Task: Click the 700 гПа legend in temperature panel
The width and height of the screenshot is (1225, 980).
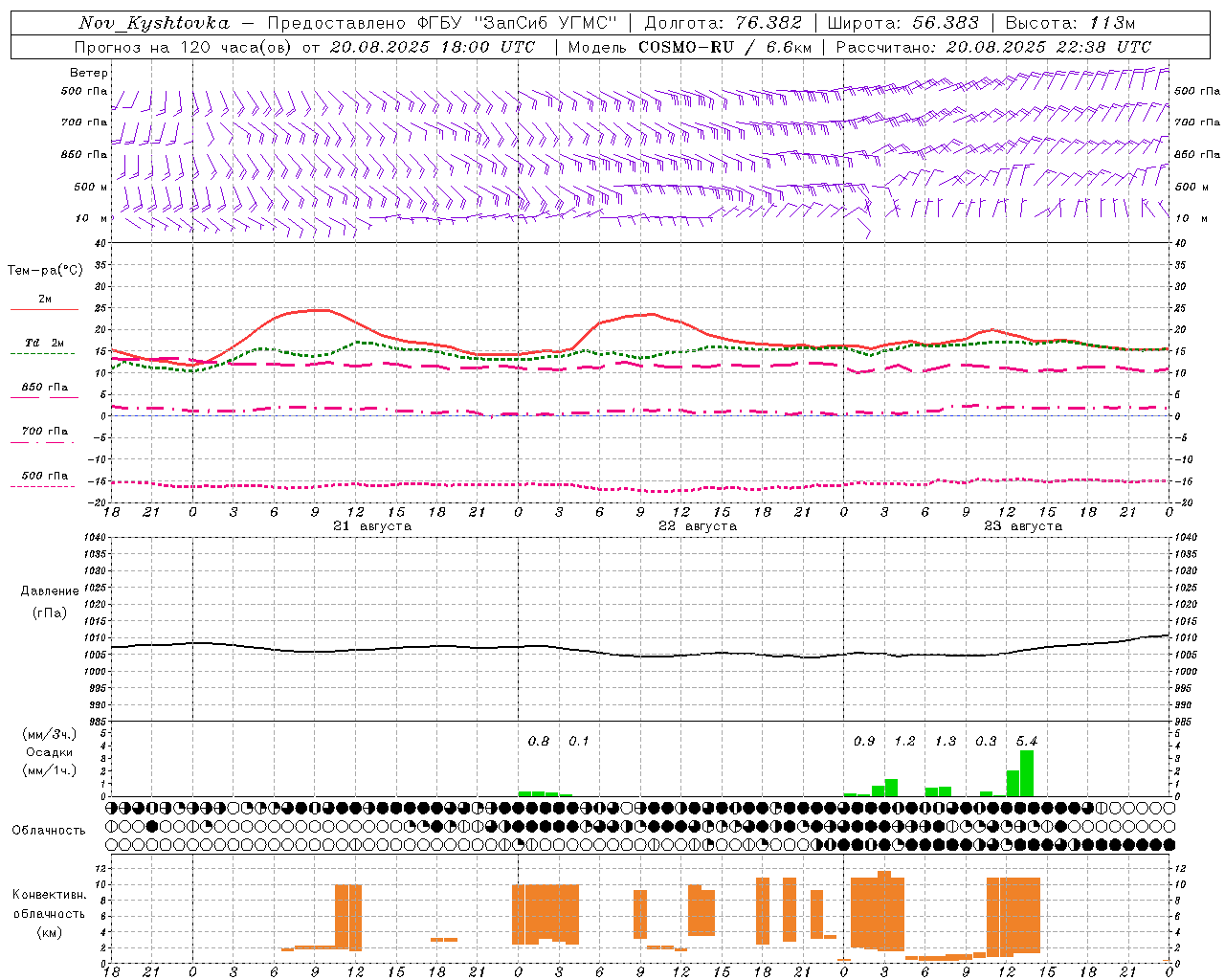Action: click(x=45, y=432)
